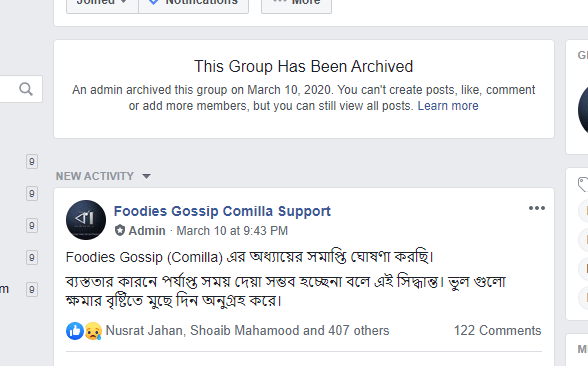Click the dark circular avatar at right edge
The width and height of the screenshot is (588, 366).
tap(583, 110)
